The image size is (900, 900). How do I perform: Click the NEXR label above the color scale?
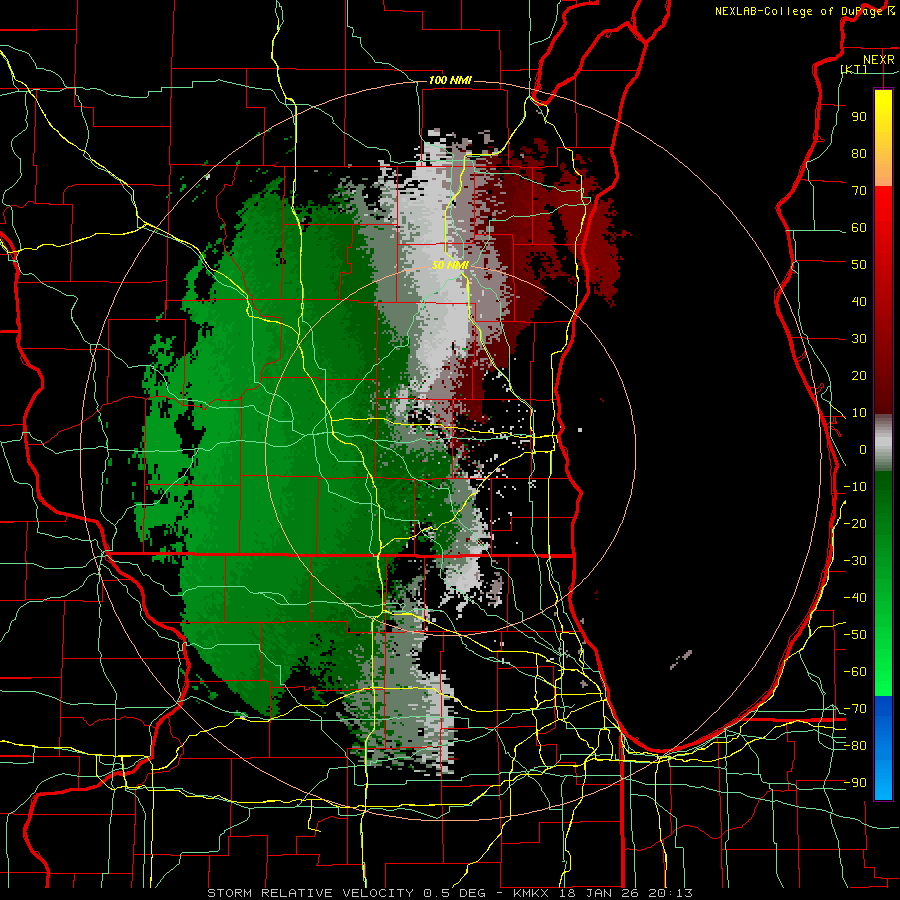(x=879, y=60)
